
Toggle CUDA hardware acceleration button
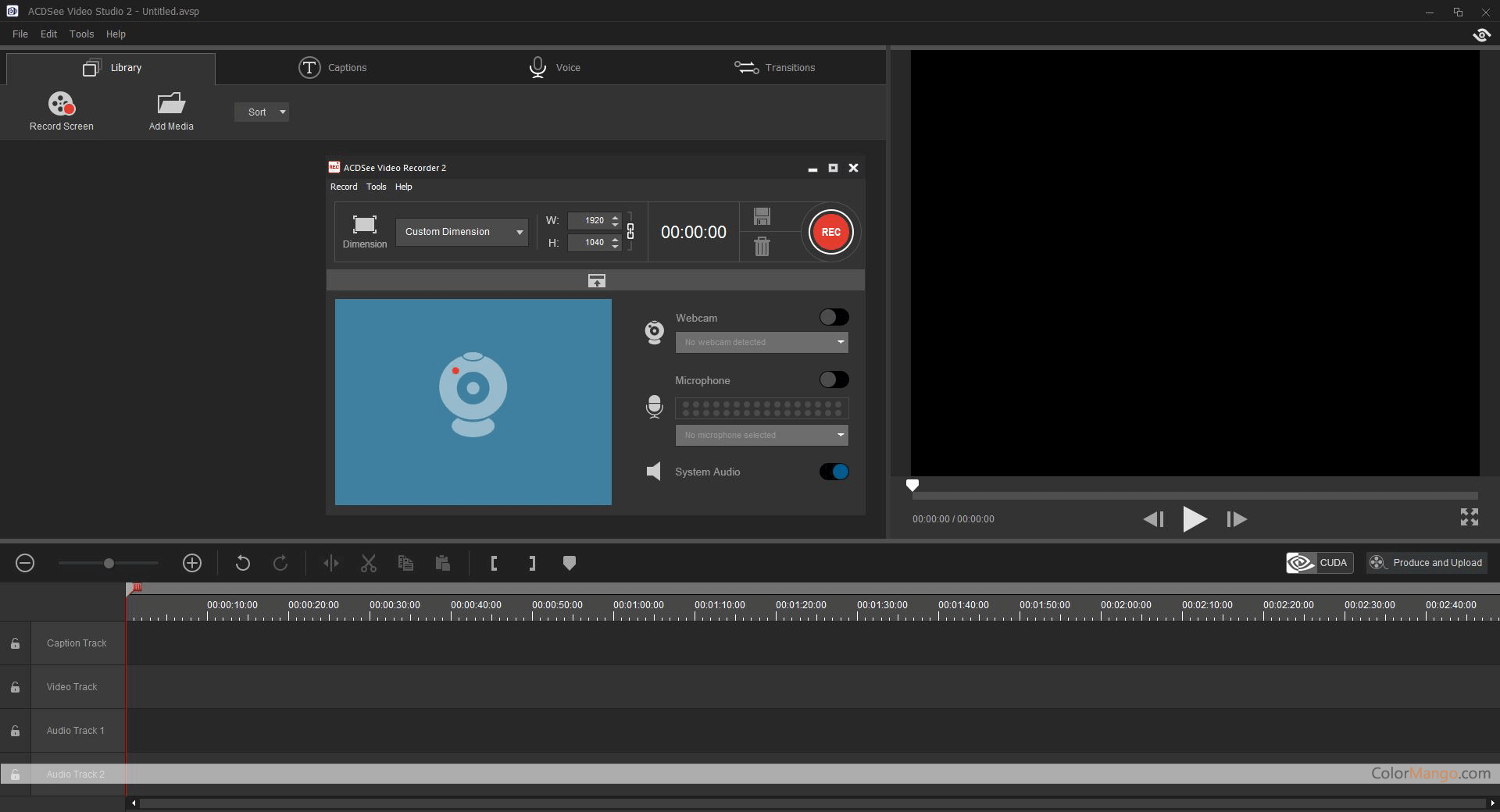pyautogui.click(x=1320, y=563)
